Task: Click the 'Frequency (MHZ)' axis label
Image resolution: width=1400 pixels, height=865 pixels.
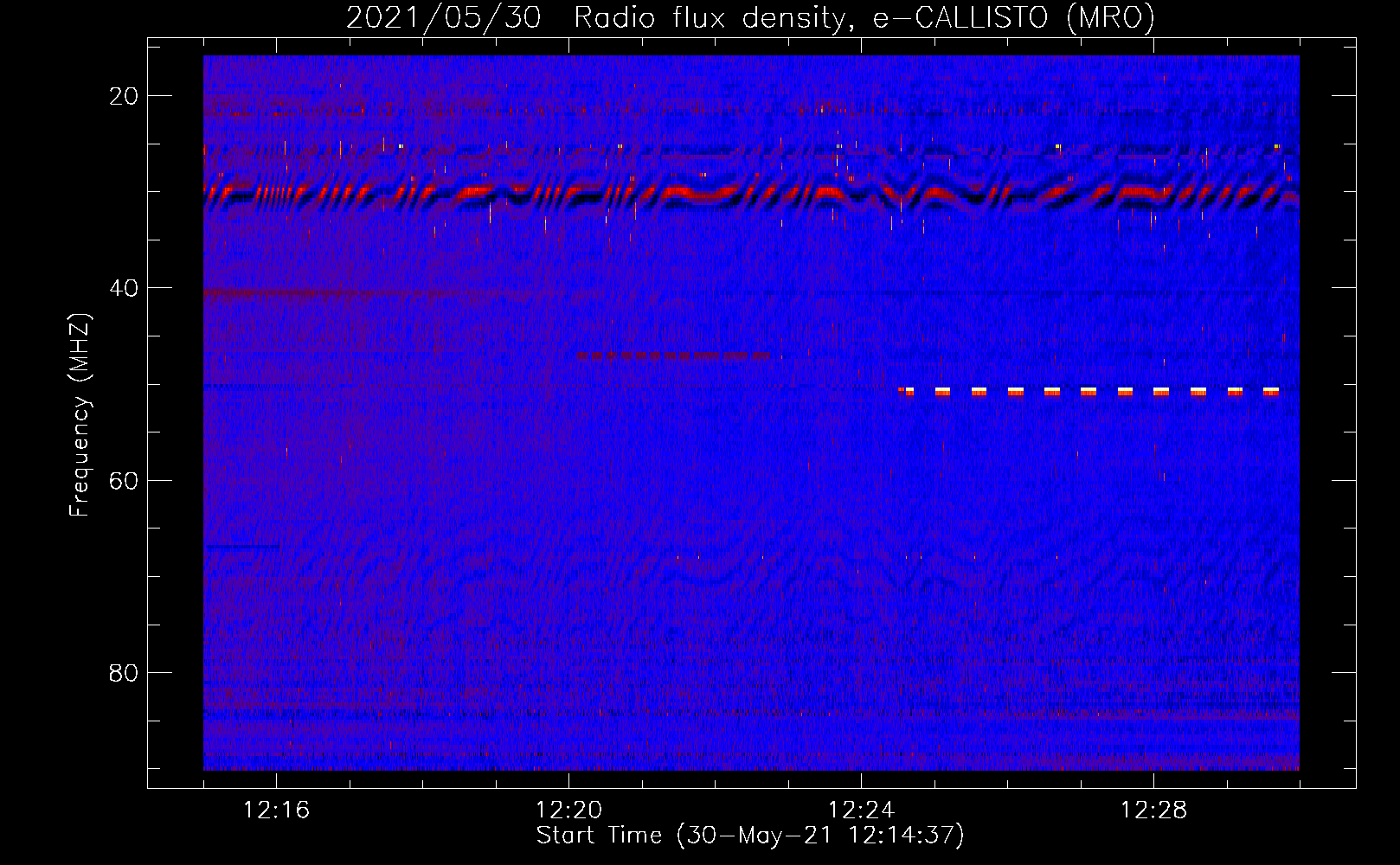Action: pos(80,415)
